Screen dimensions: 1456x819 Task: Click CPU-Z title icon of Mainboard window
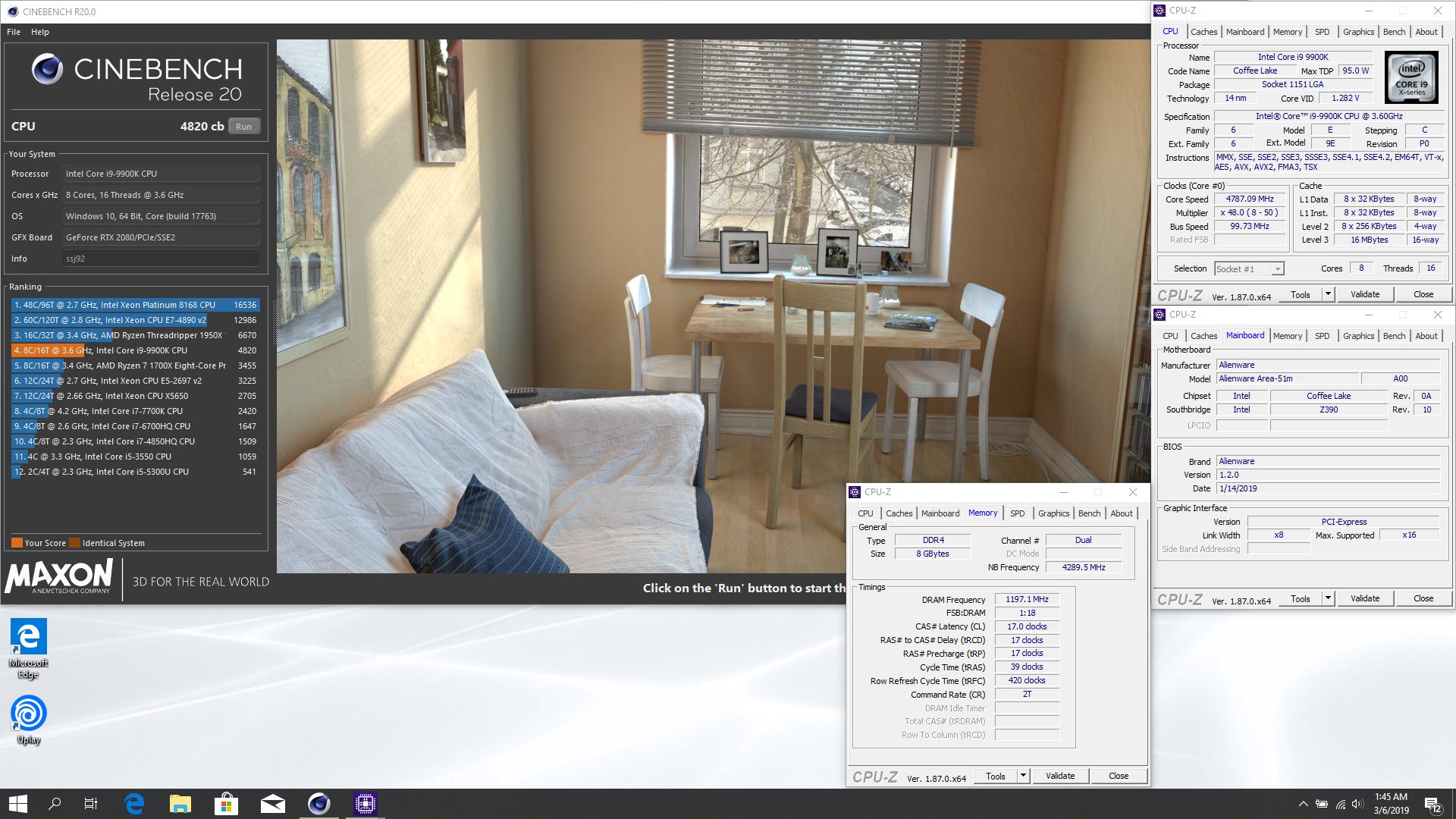pos(1159,315)
